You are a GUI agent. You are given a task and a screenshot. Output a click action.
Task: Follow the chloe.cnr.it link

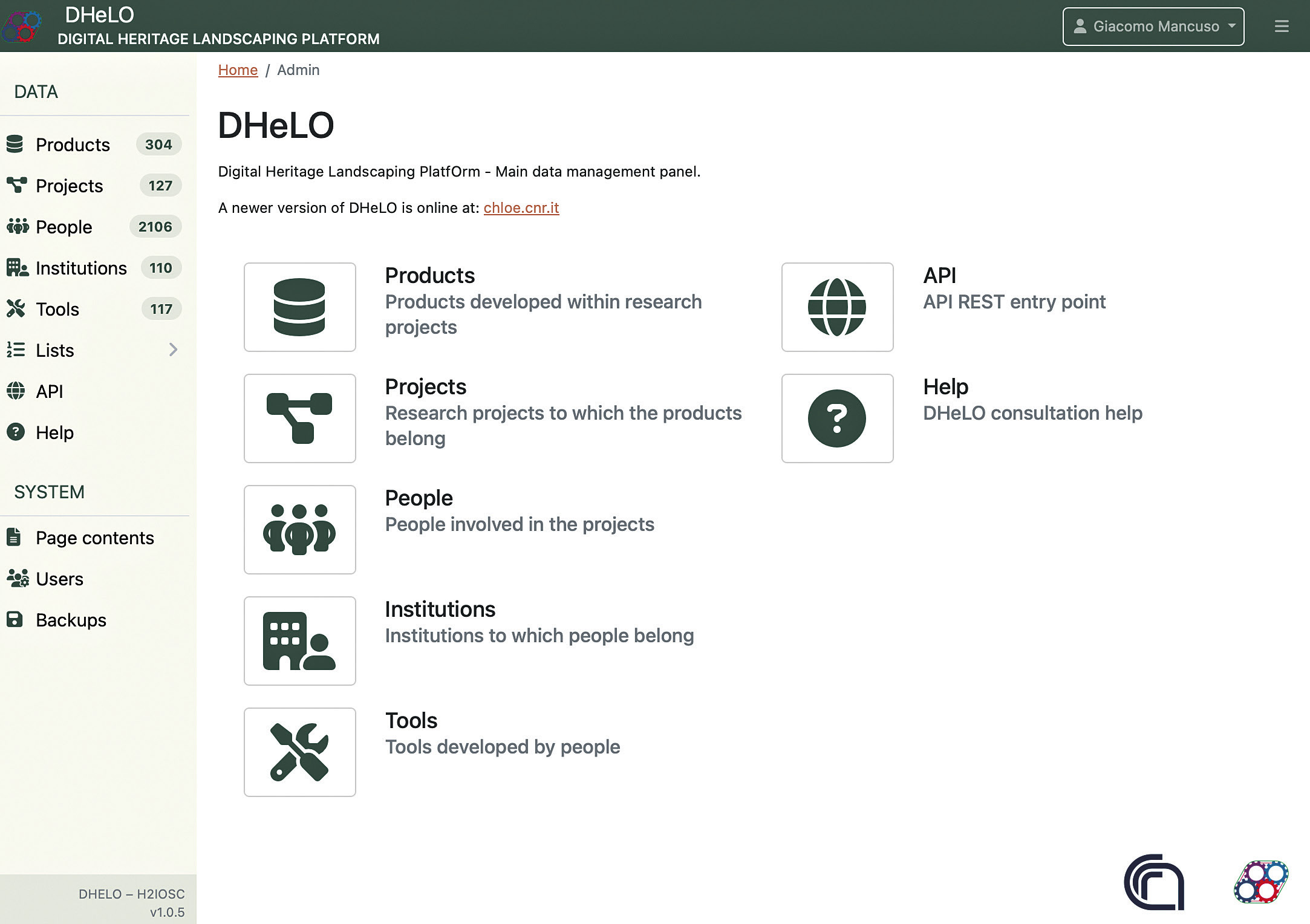tap(521, 207)
